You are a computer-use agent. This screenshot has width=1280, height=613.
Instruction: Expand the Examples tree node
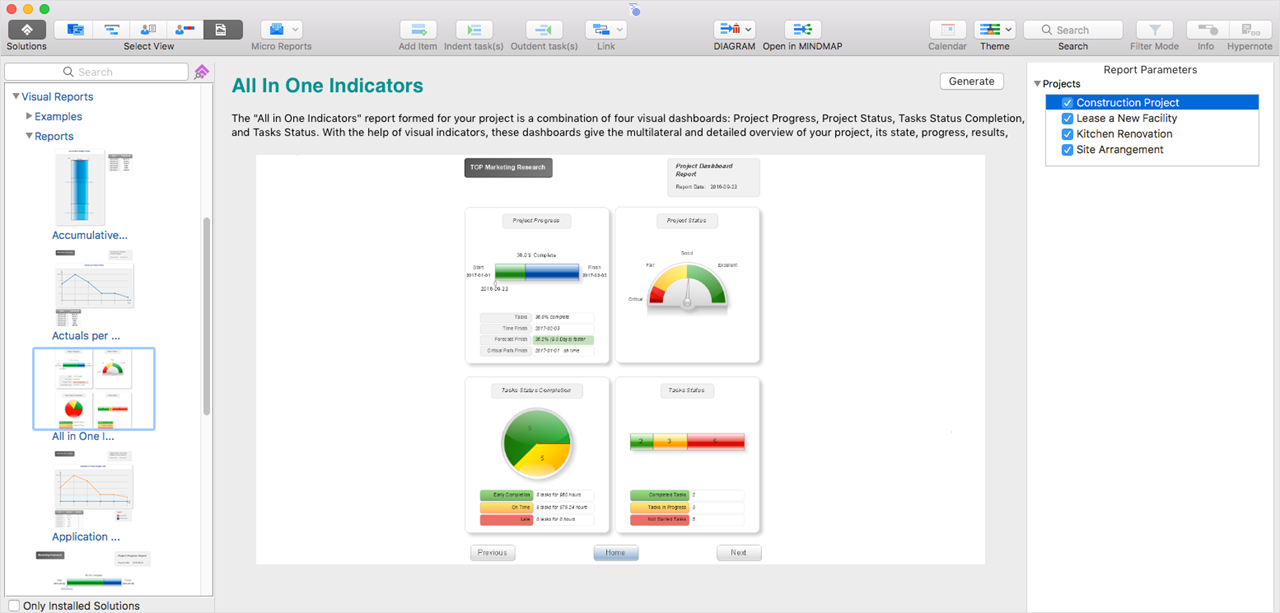click(x=29, y=116)
